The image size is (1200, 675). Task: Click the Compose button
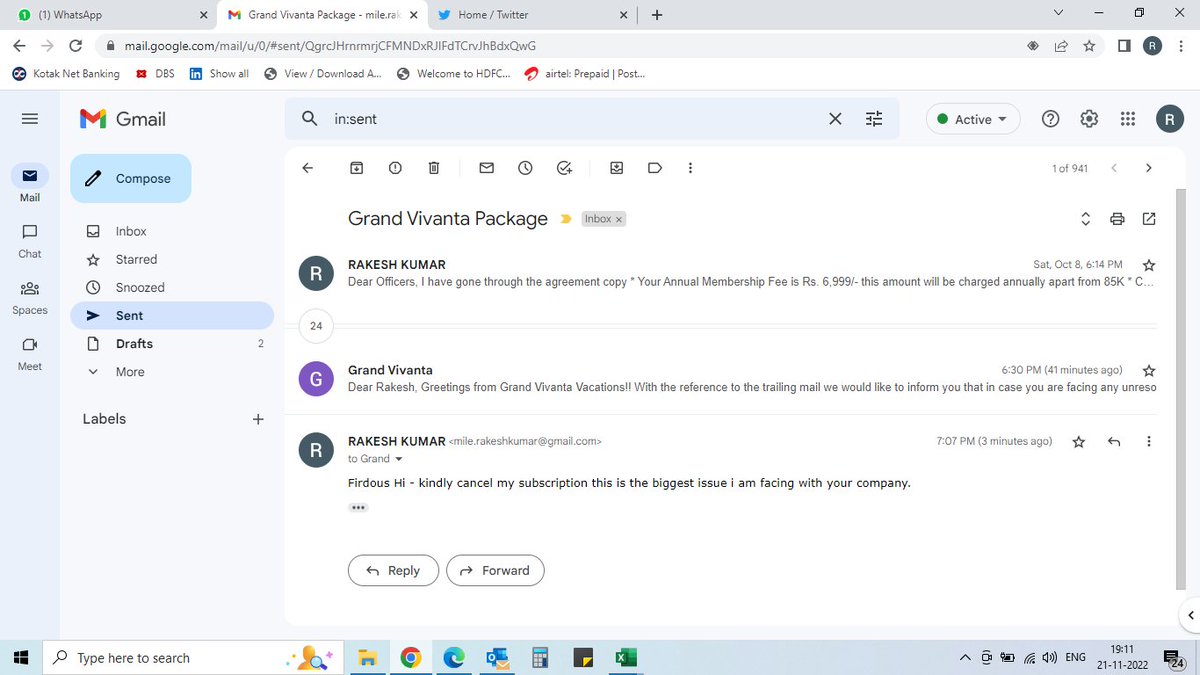pyautogui.click(x=130, y=178)
